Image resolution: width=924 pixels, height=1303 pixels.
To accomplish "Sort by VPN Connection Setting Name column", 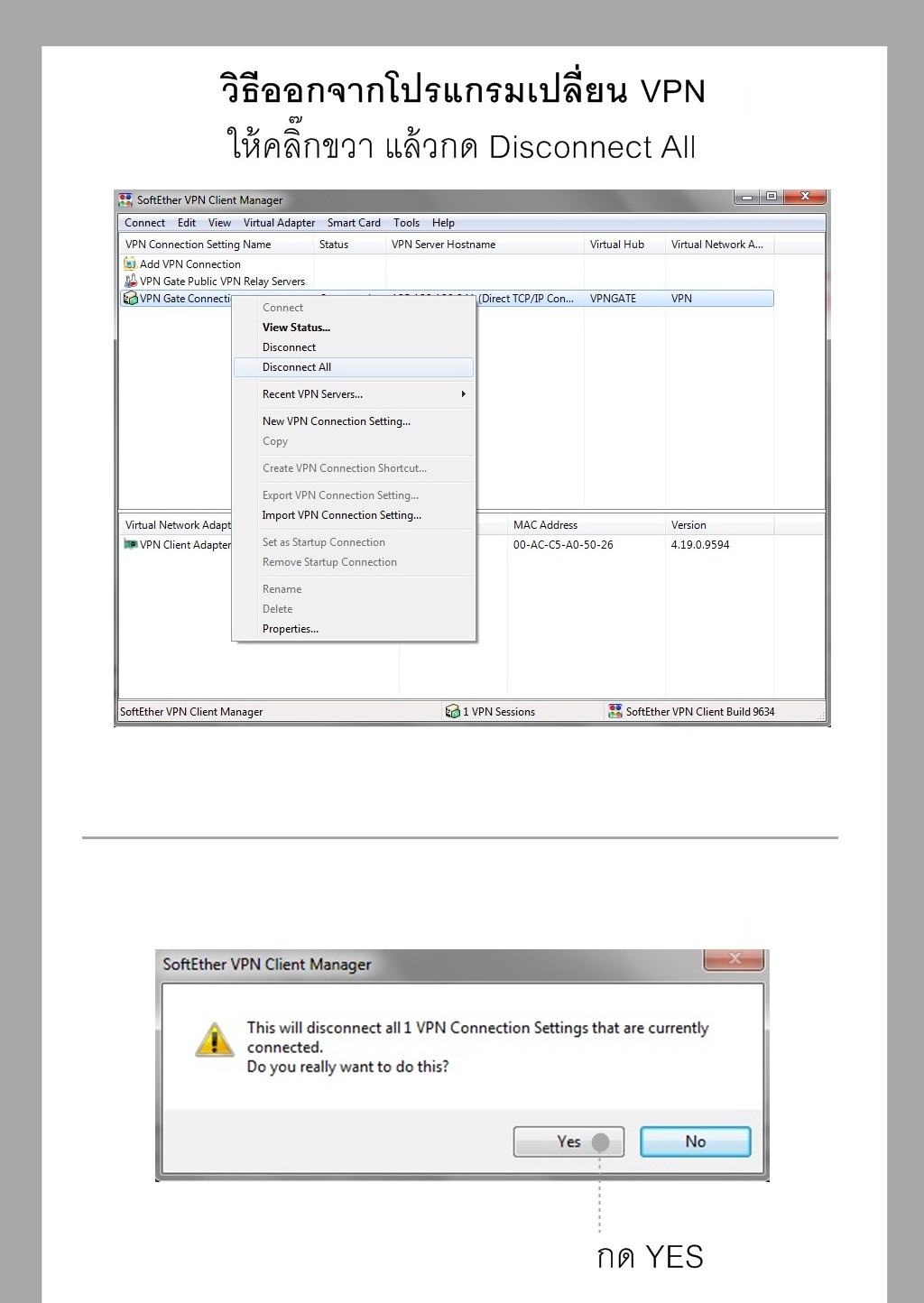I will [x=217, y=245].
